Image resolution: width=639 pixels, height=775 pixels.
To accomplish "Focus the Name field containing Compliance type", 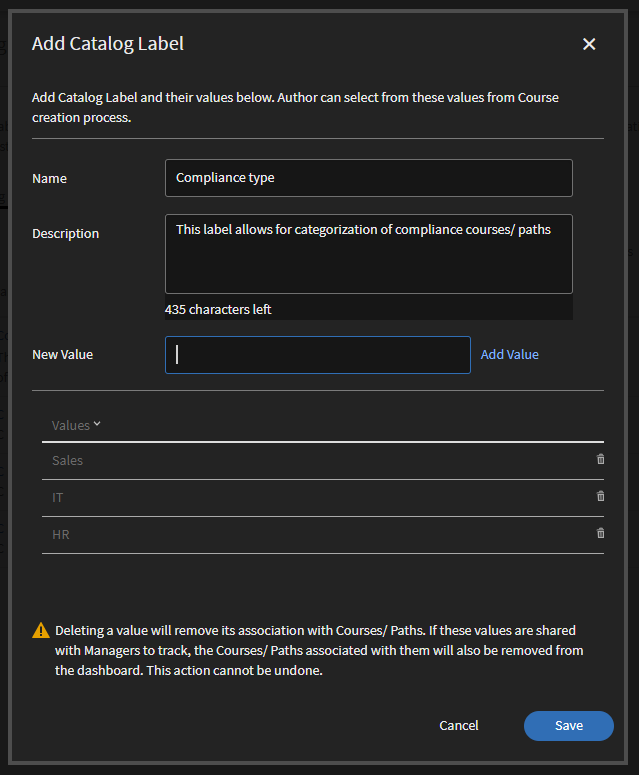I will [368, 178].
